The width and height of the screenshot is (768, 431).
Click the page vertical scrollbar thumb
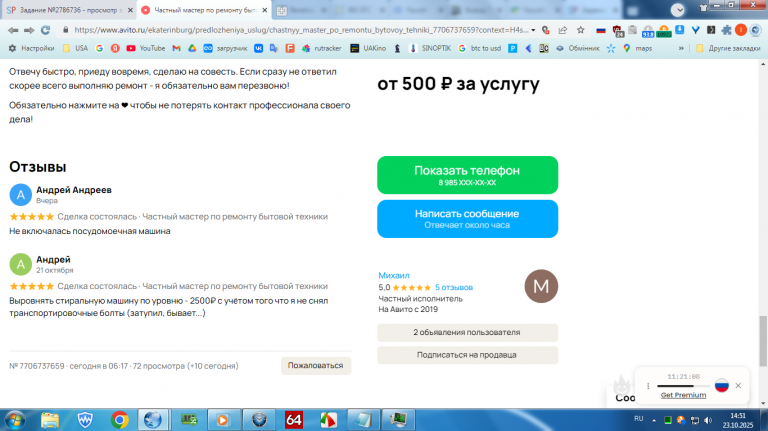[763, 341]
